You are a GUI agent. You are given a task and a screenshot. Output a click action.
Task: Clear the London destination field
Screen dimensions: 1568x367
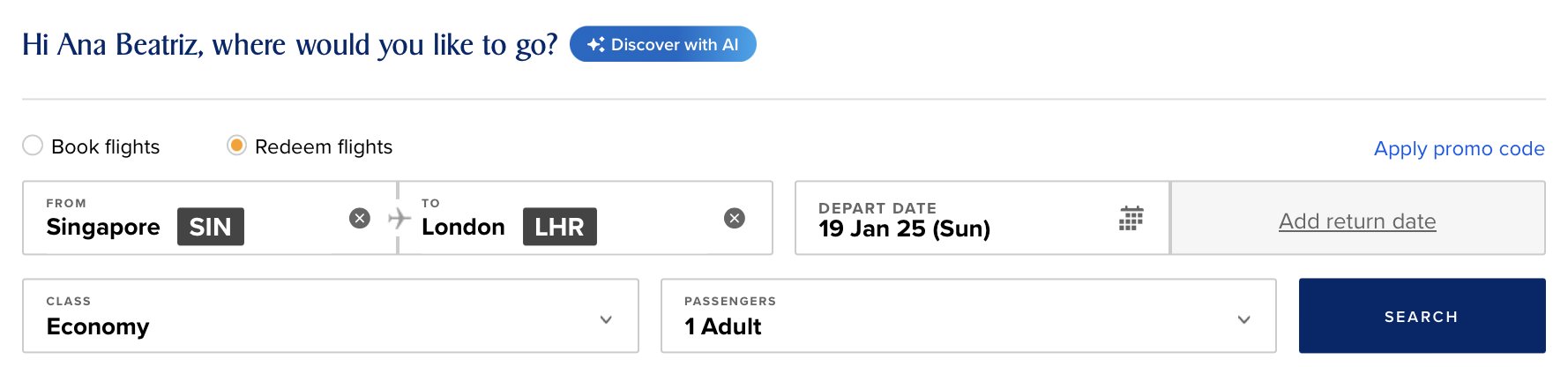pos(735,218)
